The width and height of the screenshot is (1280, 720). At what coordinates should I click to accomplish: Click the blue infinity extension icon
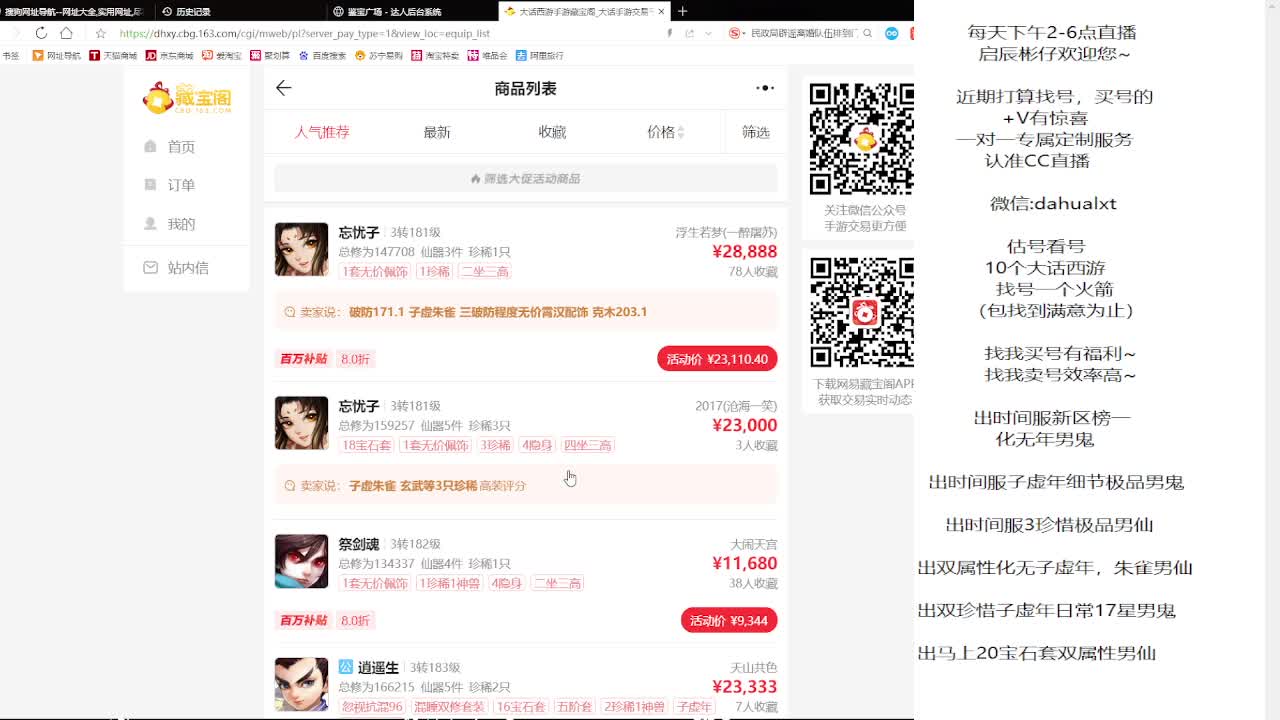coord(891,33)
